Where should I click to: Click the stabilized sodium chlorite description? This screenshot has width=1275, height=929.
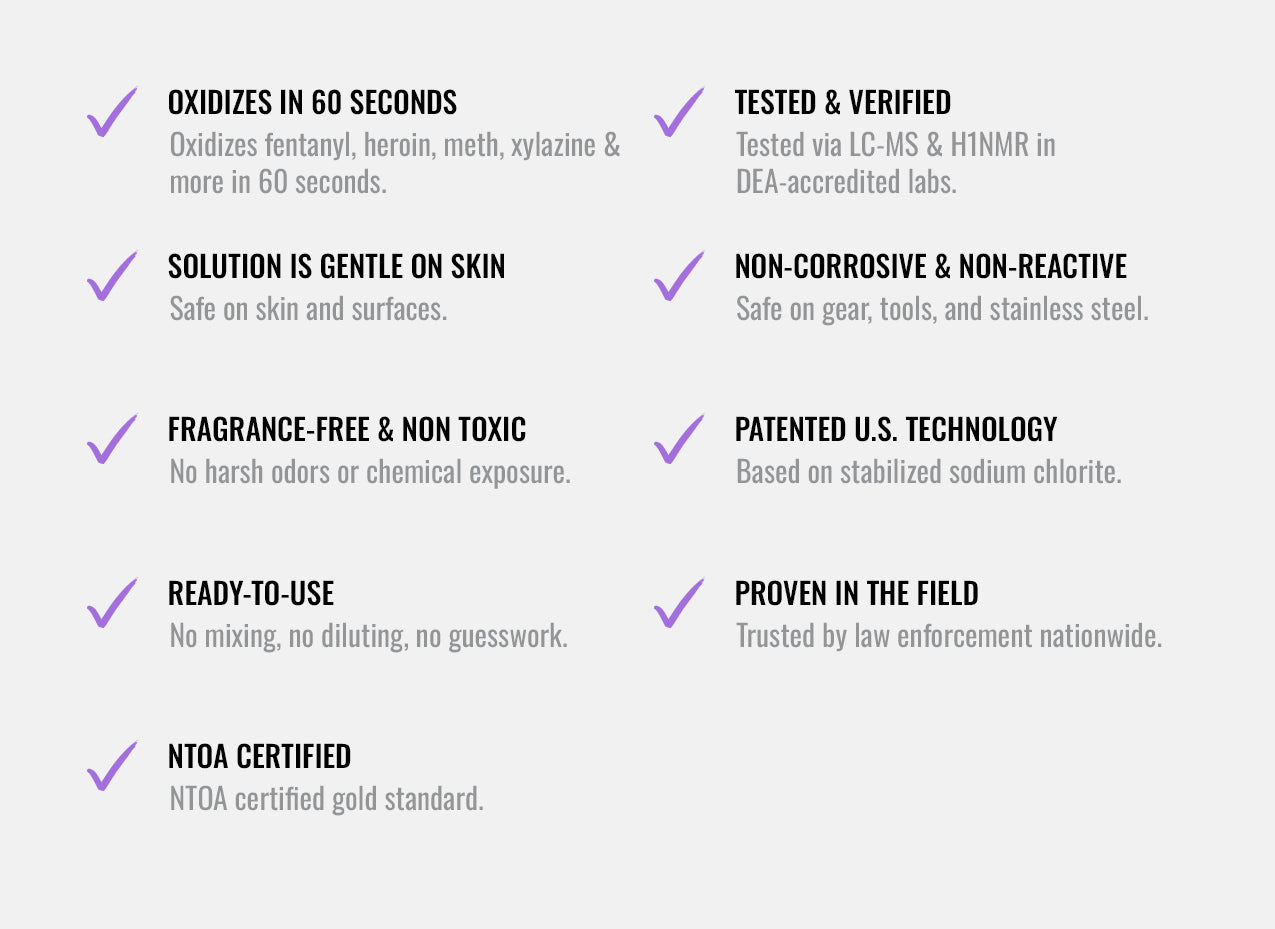pyautogui.click(x=928, y=472)
